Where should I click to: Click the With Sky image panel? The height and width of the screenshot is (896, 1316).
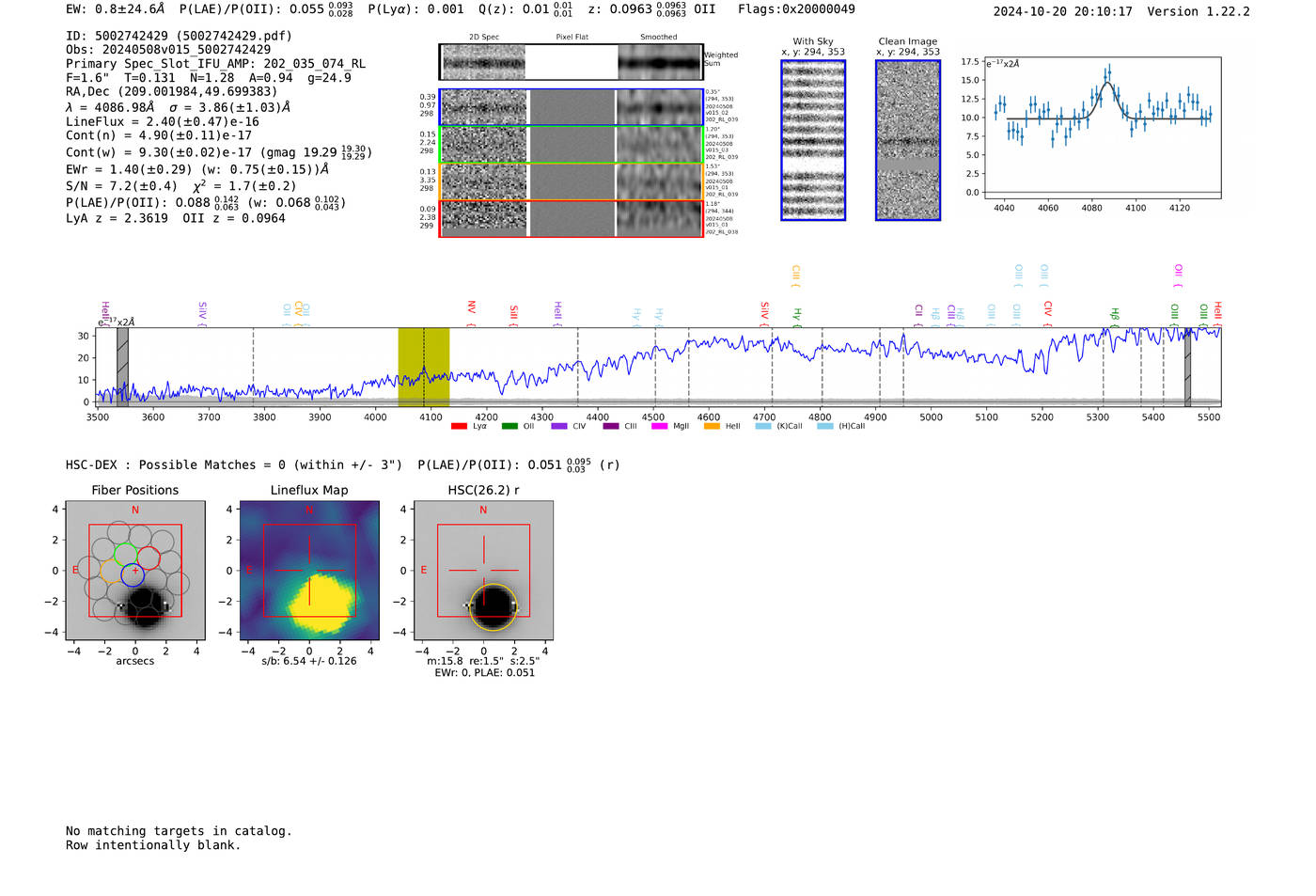(813, 140)
